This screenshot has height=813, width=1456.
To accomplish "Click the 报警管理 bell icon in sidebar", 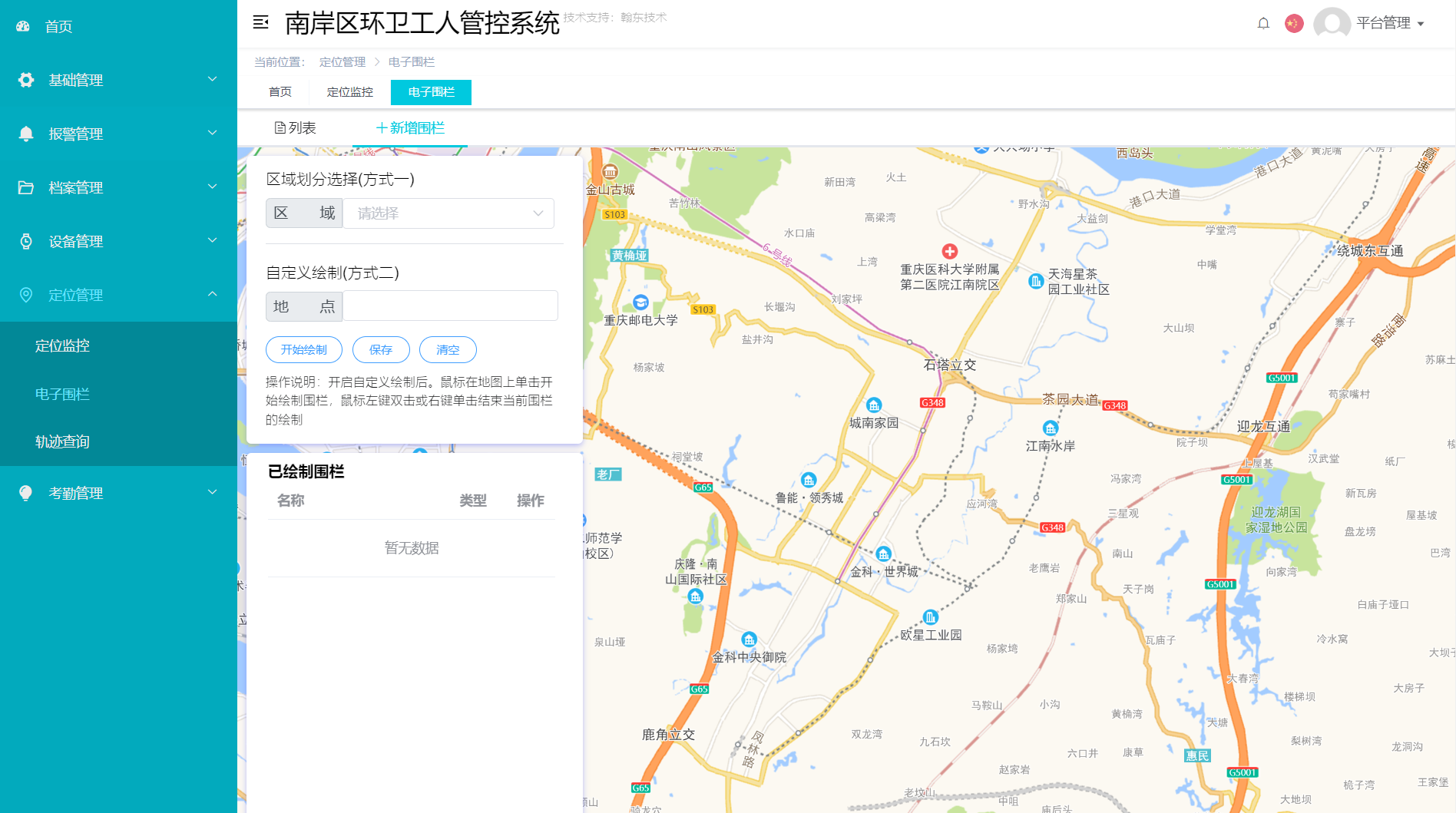I will point(26,134).
